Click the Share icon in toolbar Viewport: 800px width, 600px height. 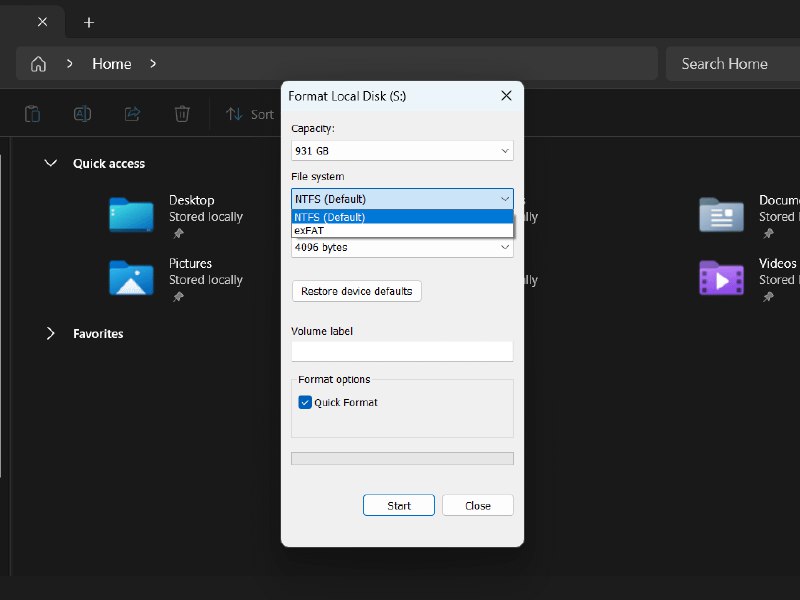[x=132, y=114]
